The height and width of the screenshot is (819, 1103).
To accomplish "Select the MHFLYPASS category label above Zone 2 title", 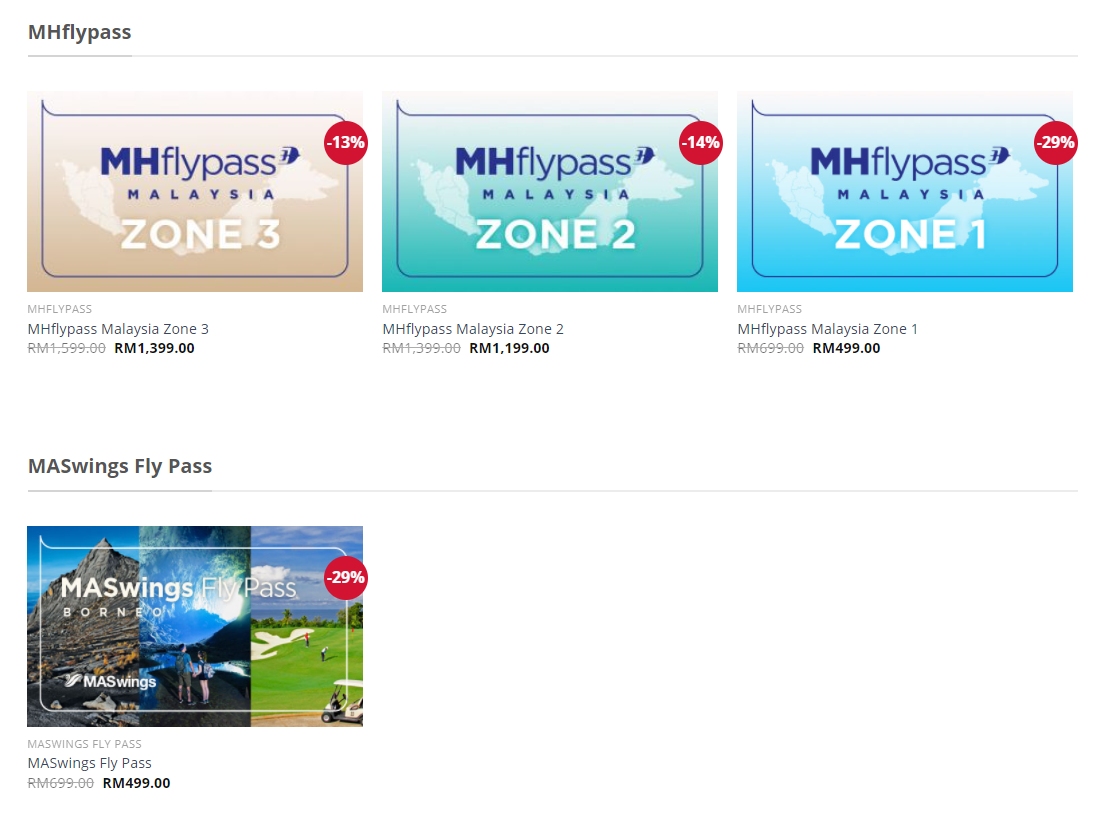I will coord(414,309).
